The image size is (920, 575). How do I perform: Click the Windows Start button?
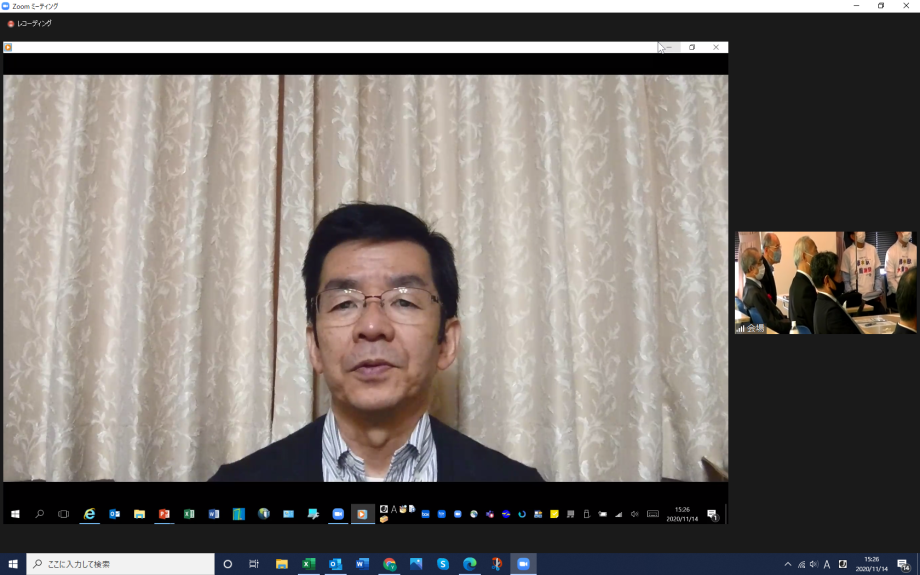tap(13, 564)
